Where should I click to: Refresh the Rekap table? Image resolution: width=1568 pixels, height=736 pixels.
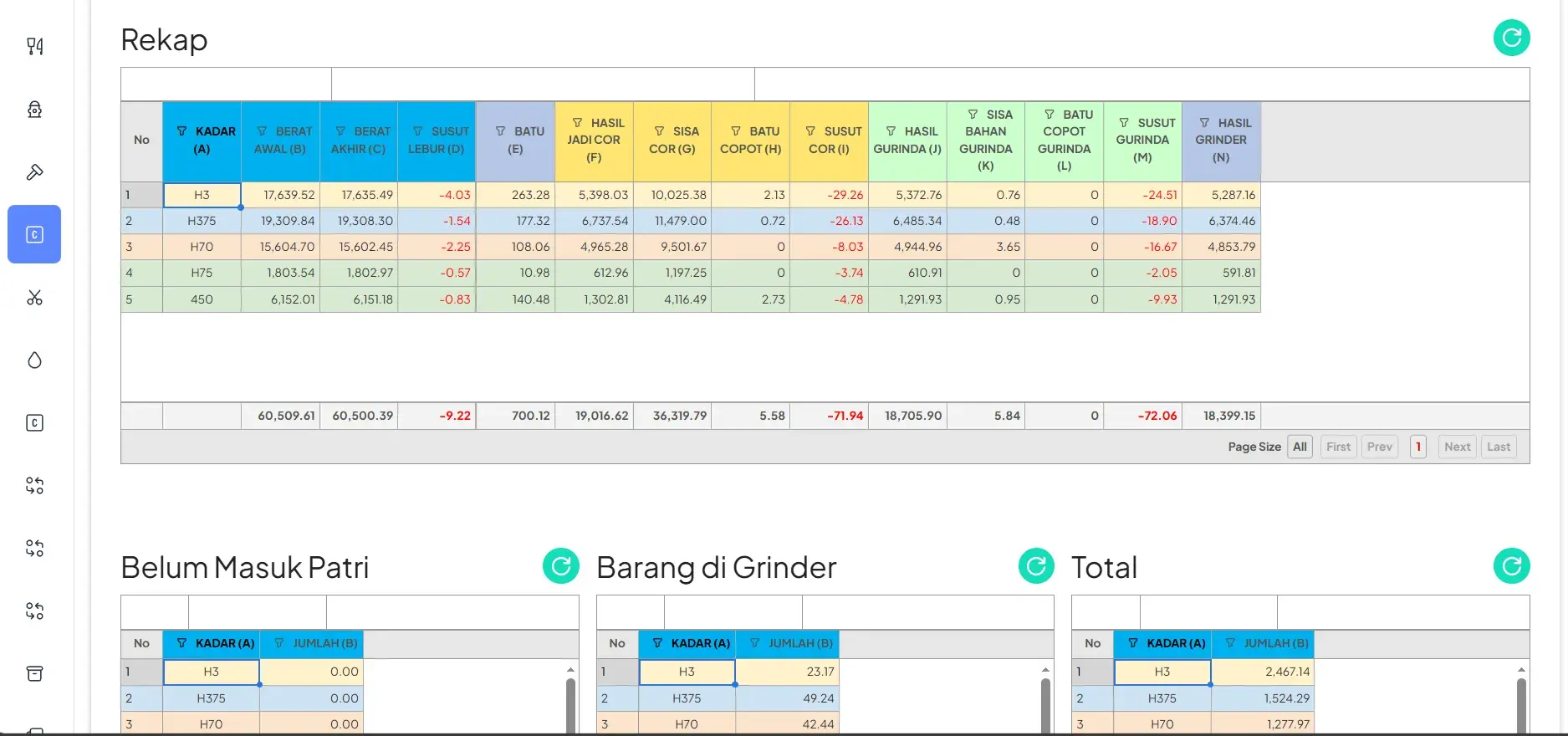tap(1511, 38)
